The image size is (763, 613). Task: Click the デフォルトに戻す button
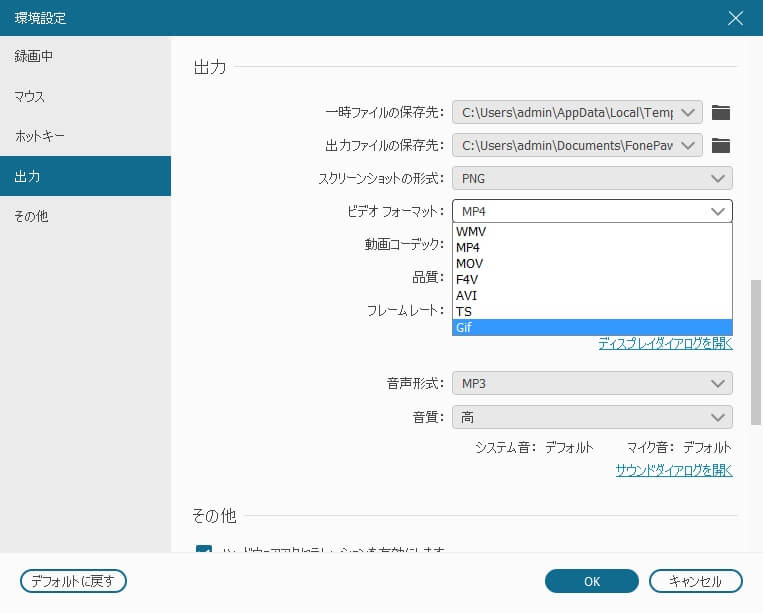[73, 581]
